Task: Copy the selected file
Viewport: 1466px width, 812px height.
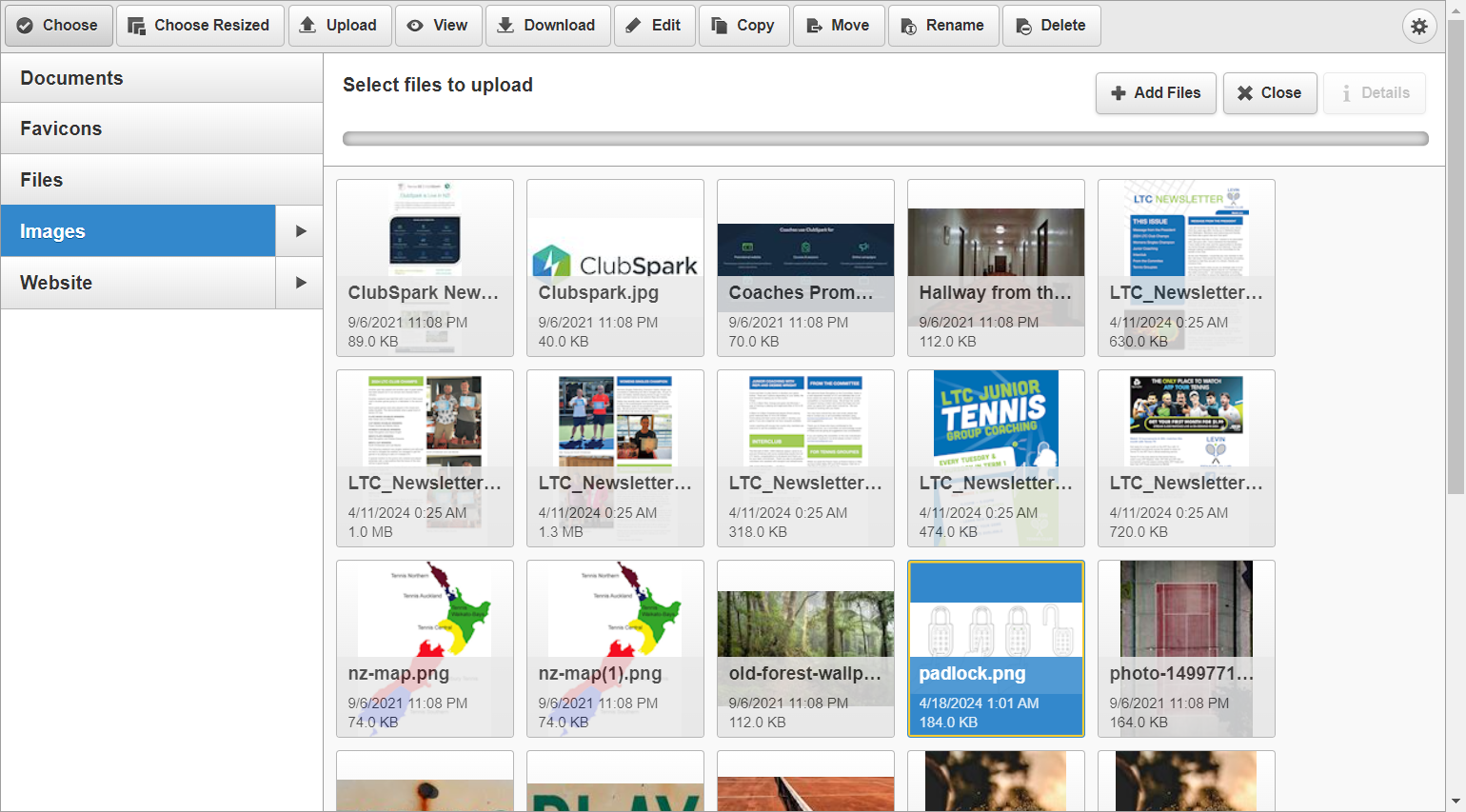Action: pos(744,26)
